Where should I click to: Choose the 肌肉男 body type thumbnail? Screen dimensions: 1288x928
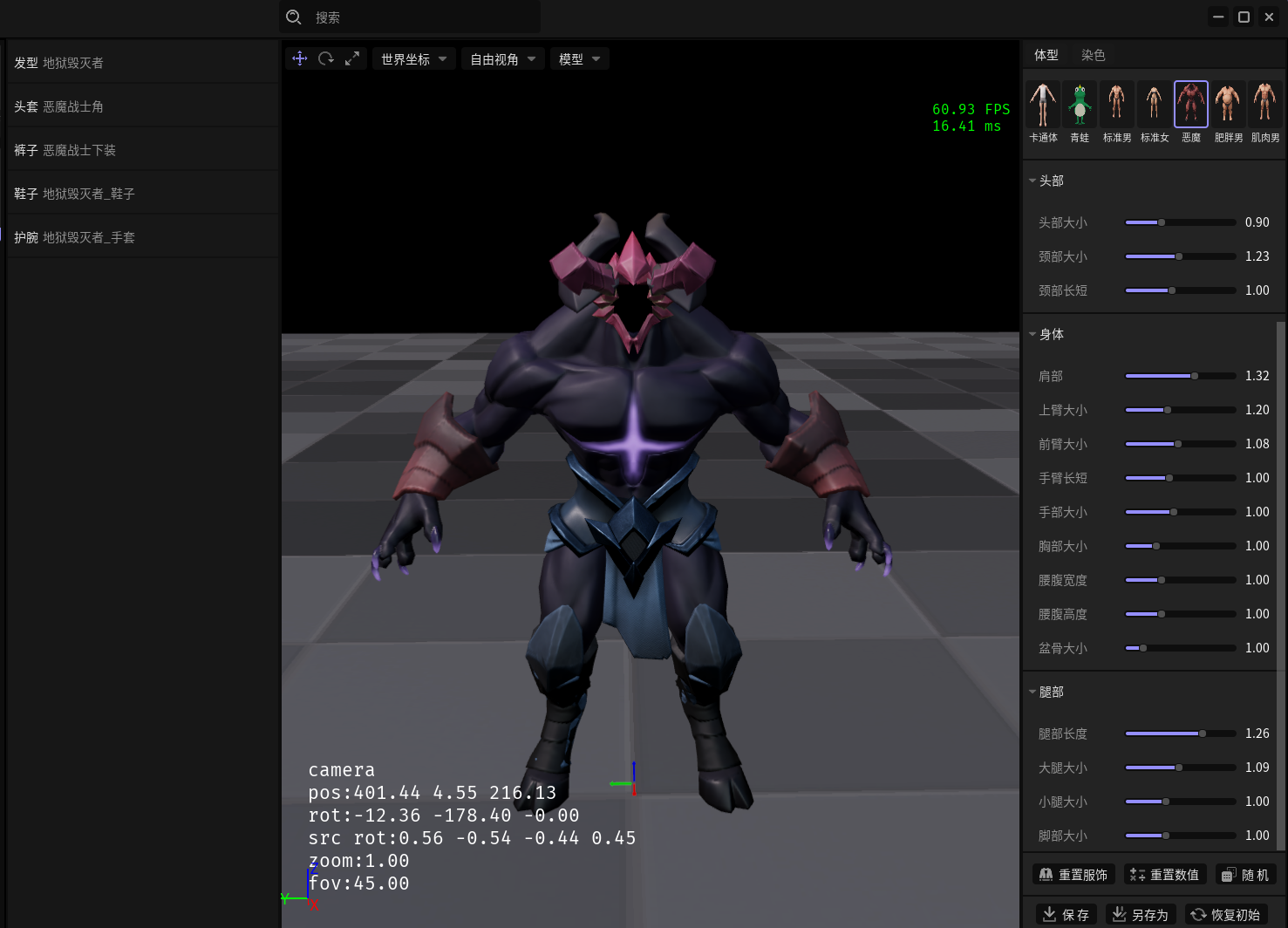(1265, 113)
